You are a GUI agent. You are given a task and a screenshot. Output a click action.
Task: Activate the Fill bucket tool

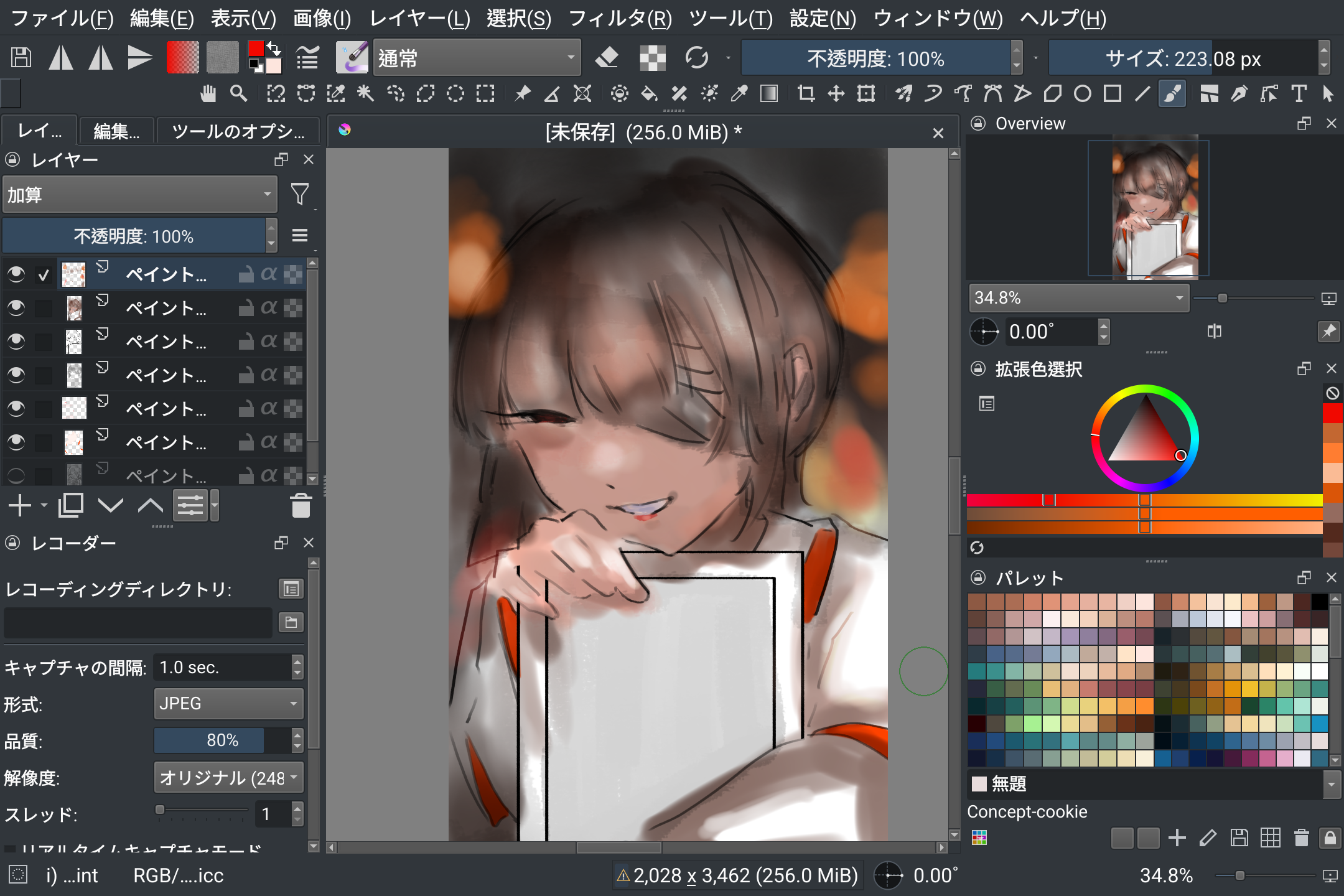coord(649,94)
